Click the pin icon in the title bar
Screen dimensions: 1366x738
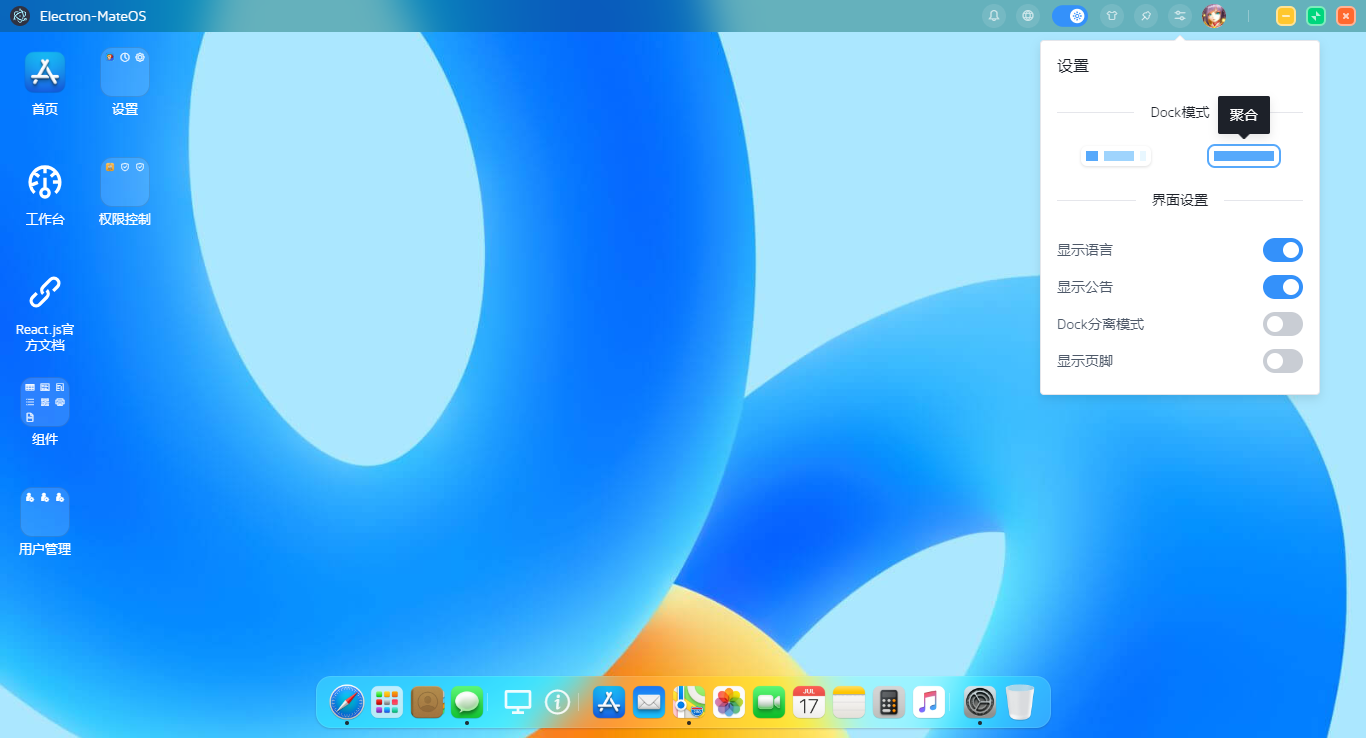1146,16
